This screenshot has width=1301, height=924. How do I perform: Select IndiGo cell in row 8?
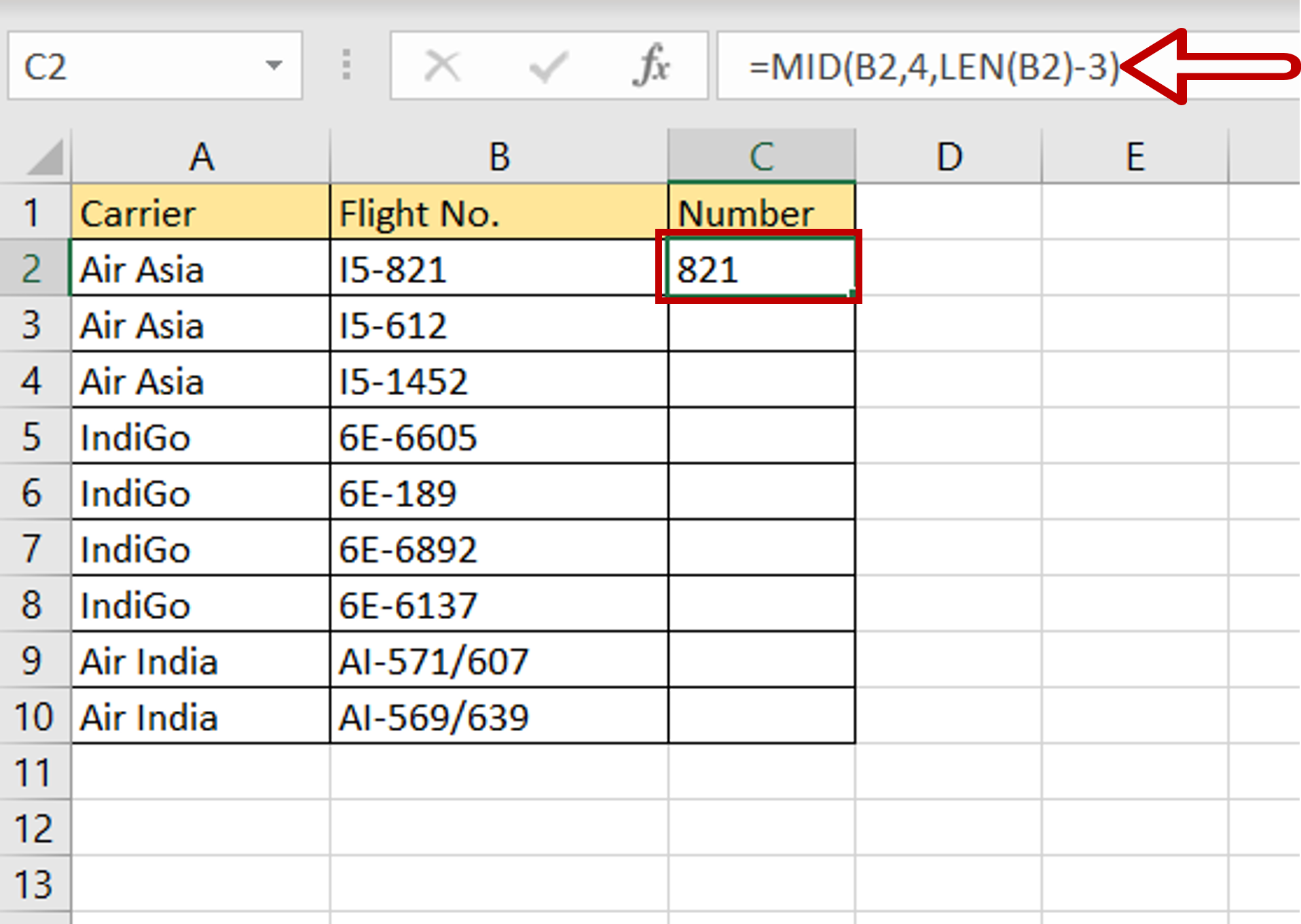click(x=201, y=604)
